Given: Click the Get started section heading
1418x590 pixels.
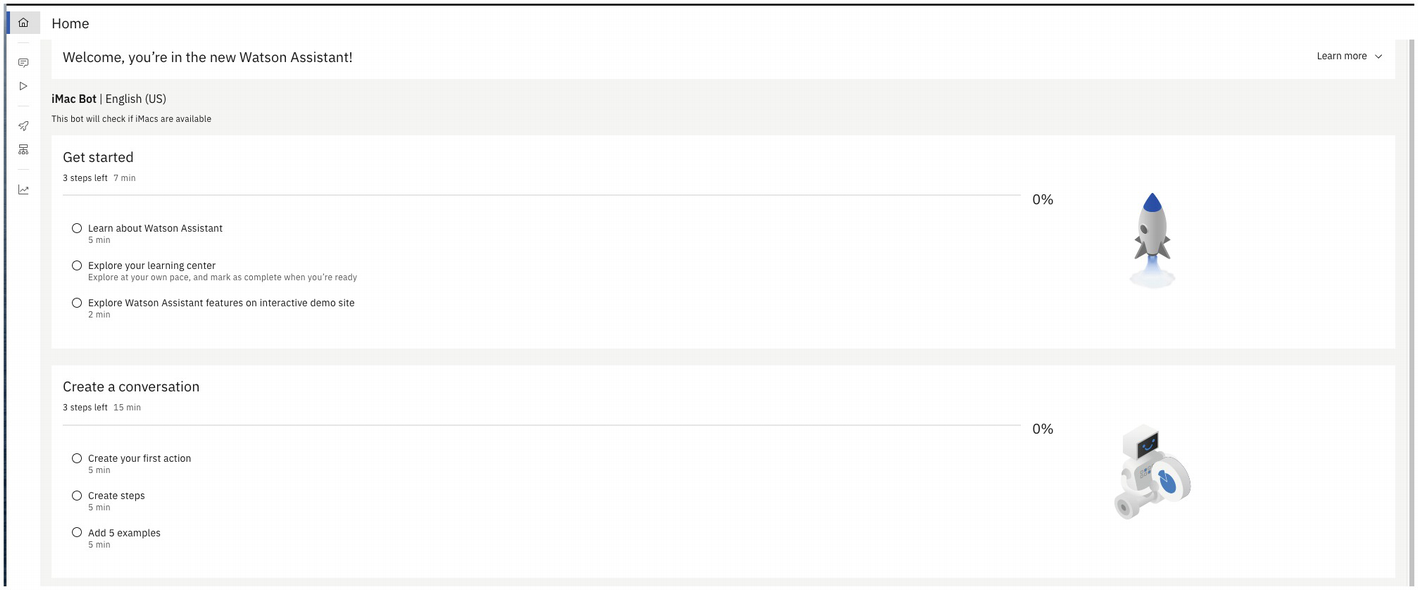Looking at the screenshot, I should [98, 157].
